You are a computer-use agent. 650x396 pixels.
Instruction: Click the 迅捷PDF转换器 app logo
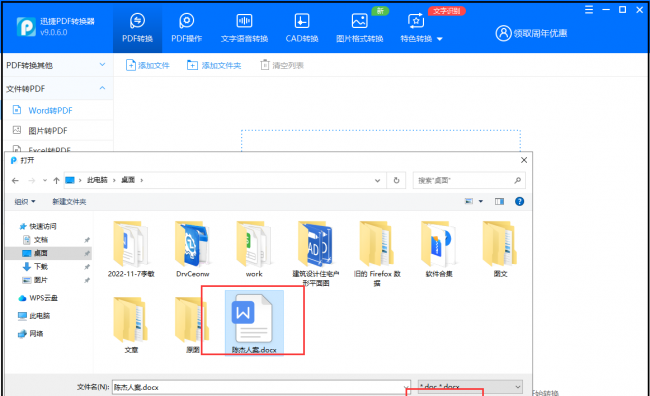coord(26,27)
